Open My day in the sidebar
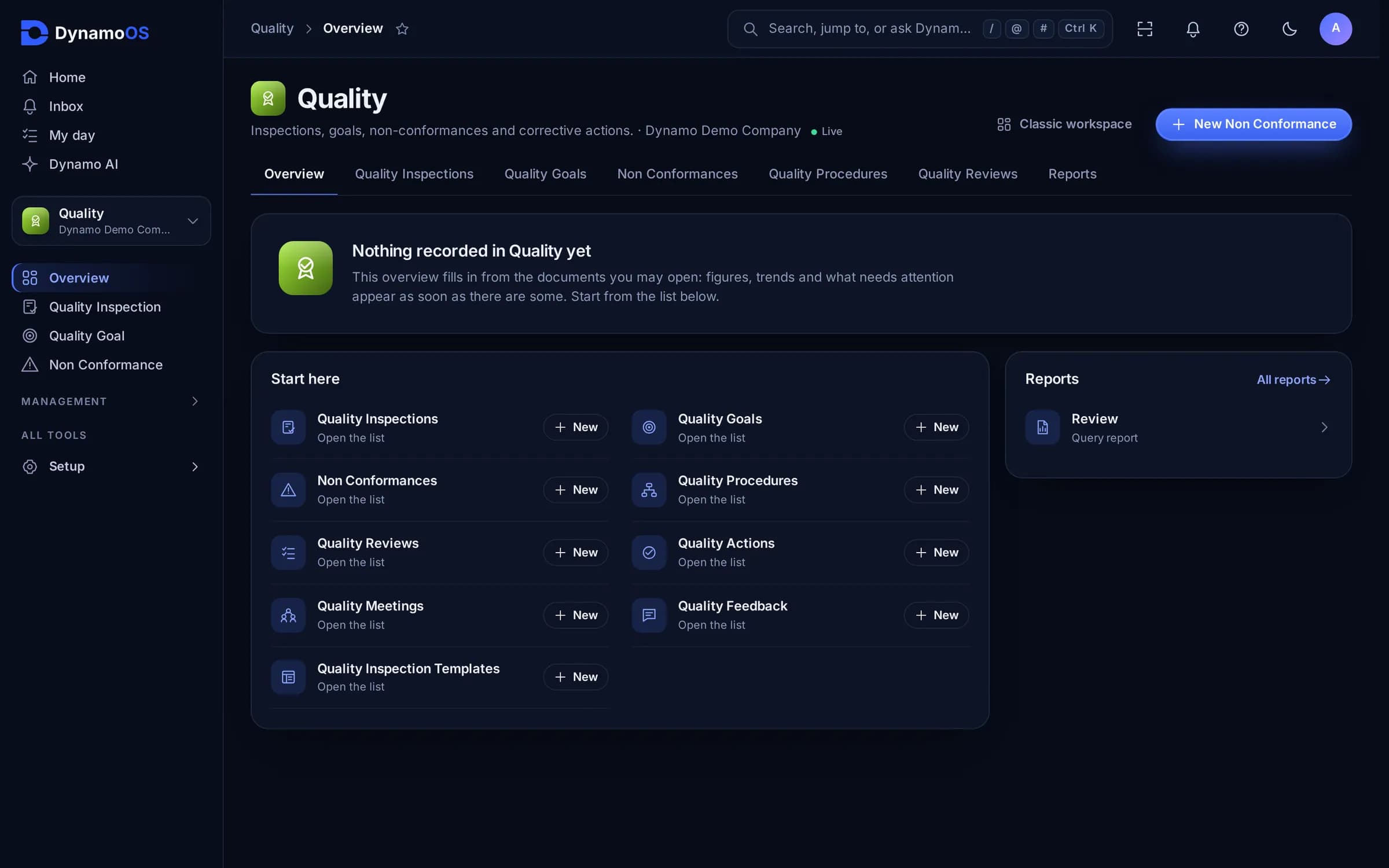This screenshot has width=1389, height=868. pyautogui.click(x=111, y=135)
